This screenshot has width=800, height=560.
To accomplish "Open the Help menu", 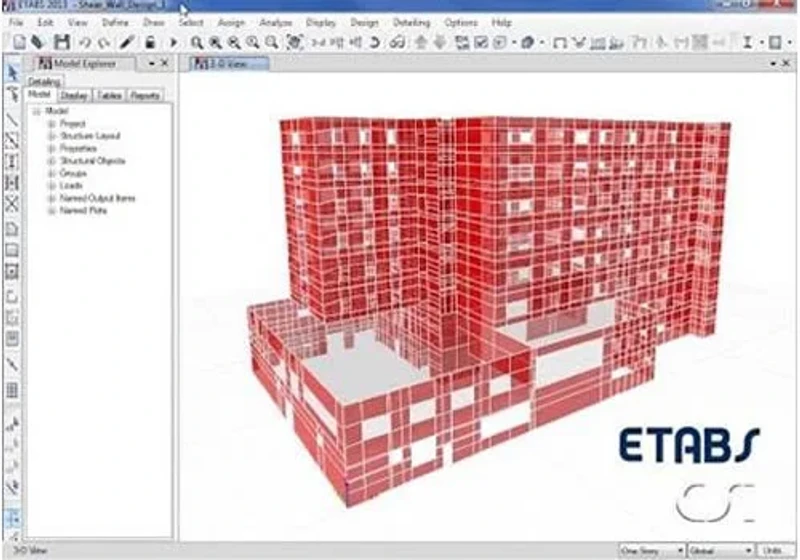I will coord(502,22).
